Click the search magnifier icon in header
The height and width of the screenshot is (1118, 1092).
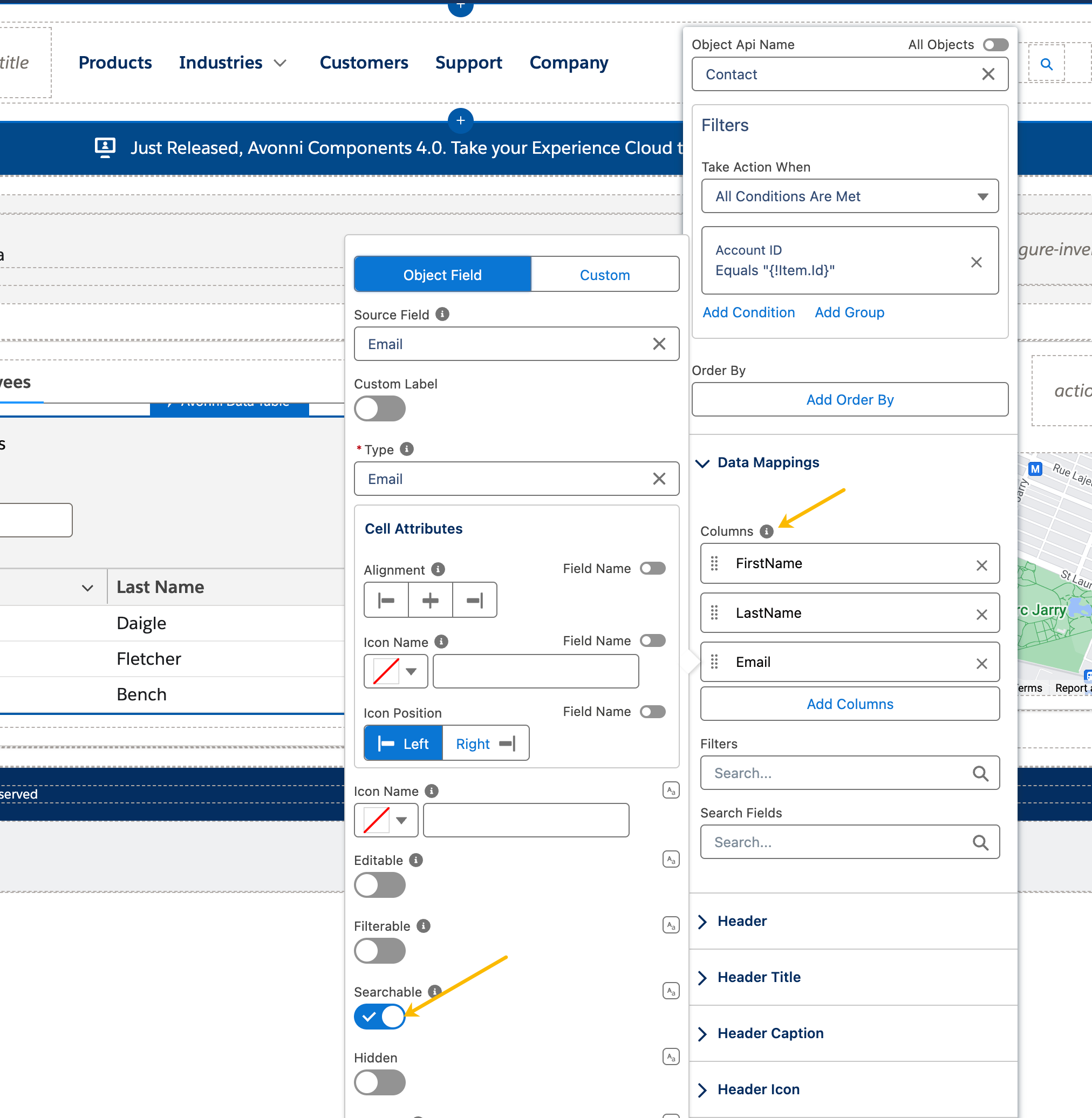(1046, 64)
